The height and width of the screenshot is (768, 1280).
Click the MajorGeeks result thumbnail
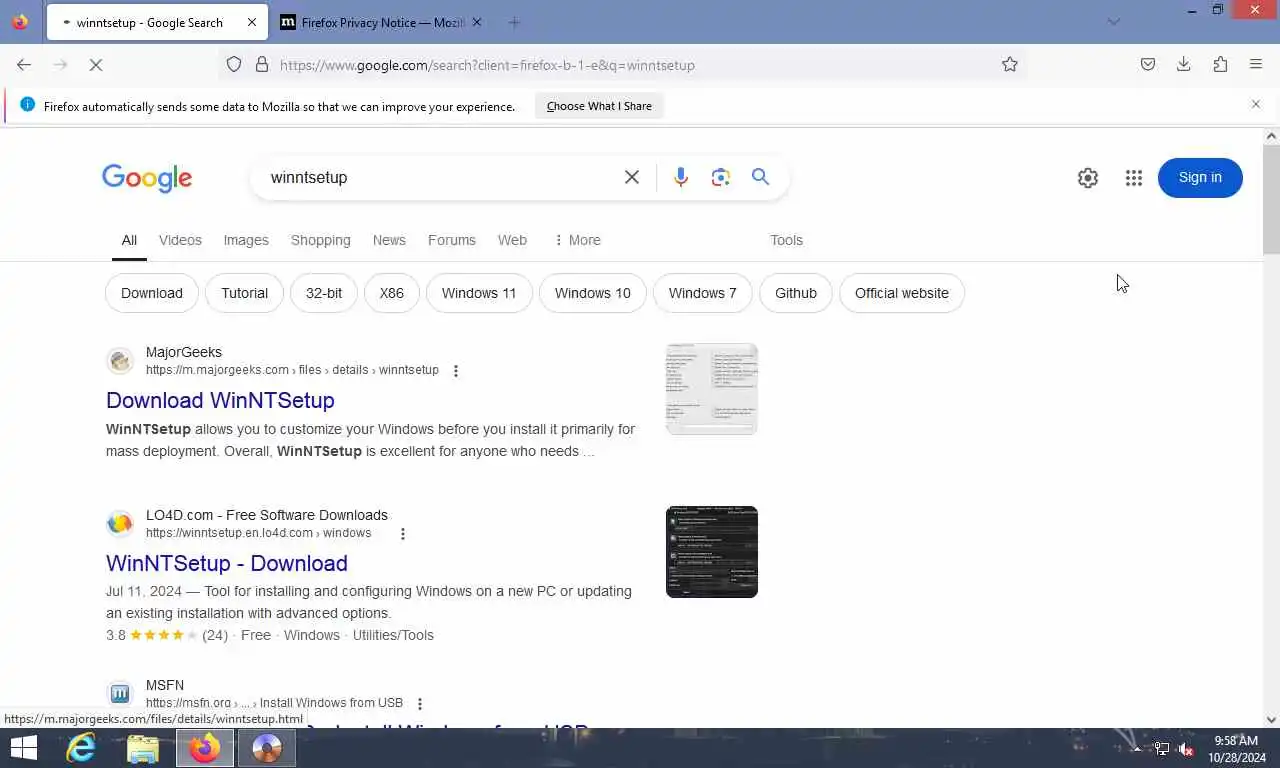click(x=712, y=389)
